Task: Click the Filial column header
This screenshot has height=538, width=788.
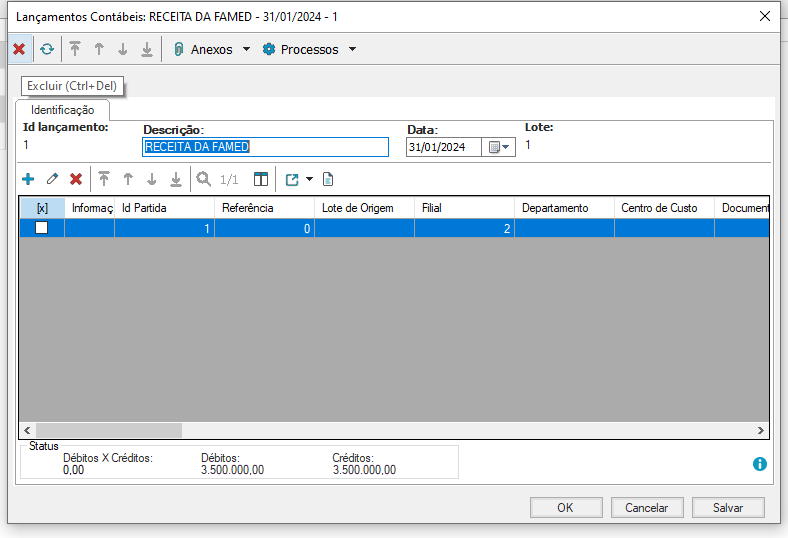Action: point(464,208)
